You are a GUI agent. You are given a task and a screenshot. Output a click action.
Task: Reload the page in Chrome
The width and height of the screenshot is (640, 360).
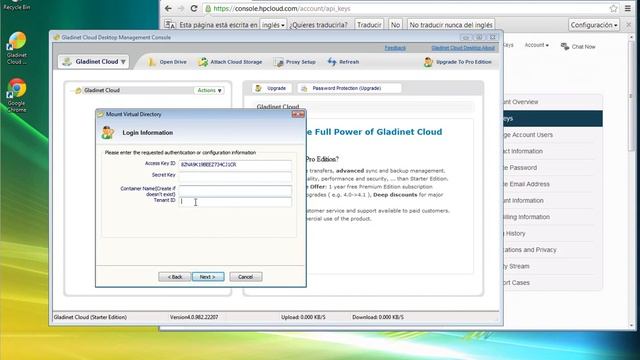(194, 9)
